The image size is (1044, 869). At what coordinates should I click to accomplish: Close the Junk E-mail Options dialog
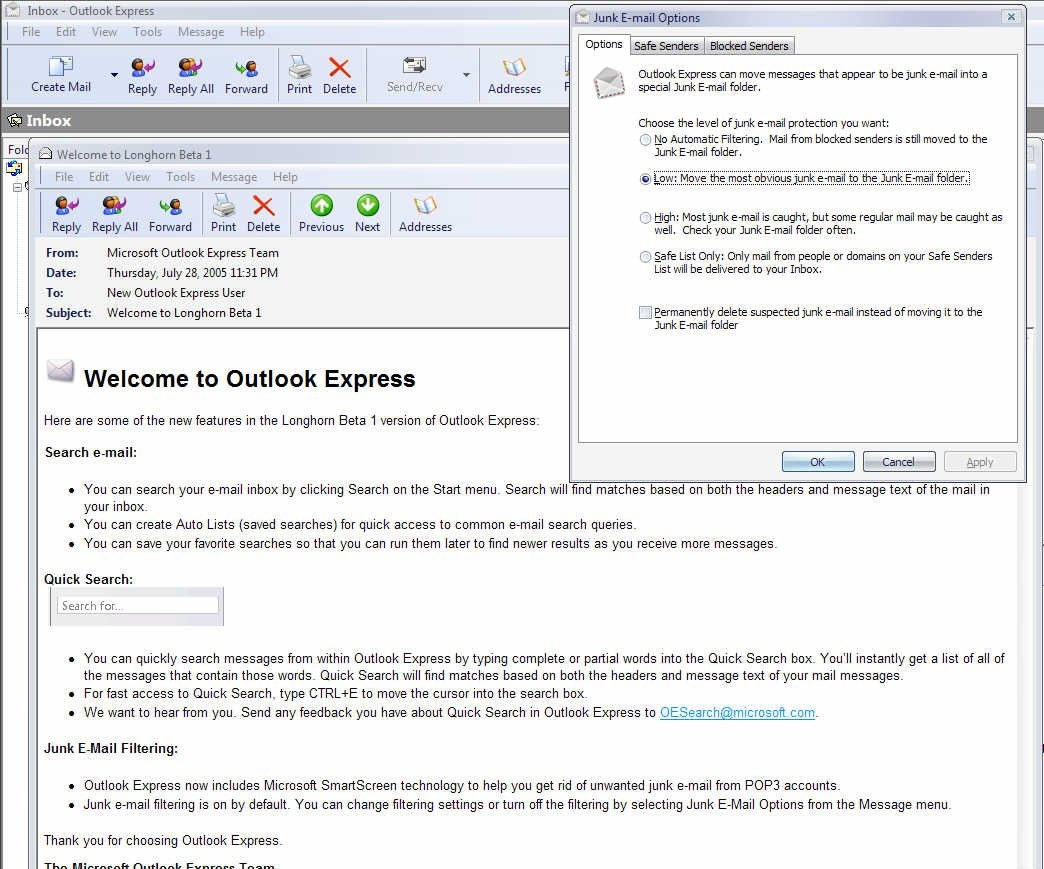click(1011, 17)
